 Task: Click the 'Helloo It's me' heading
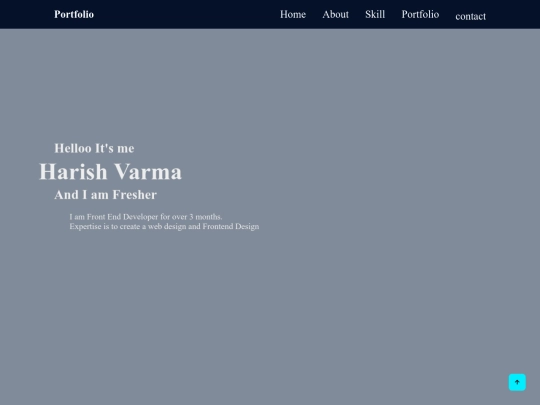click(x=94, y=148)
